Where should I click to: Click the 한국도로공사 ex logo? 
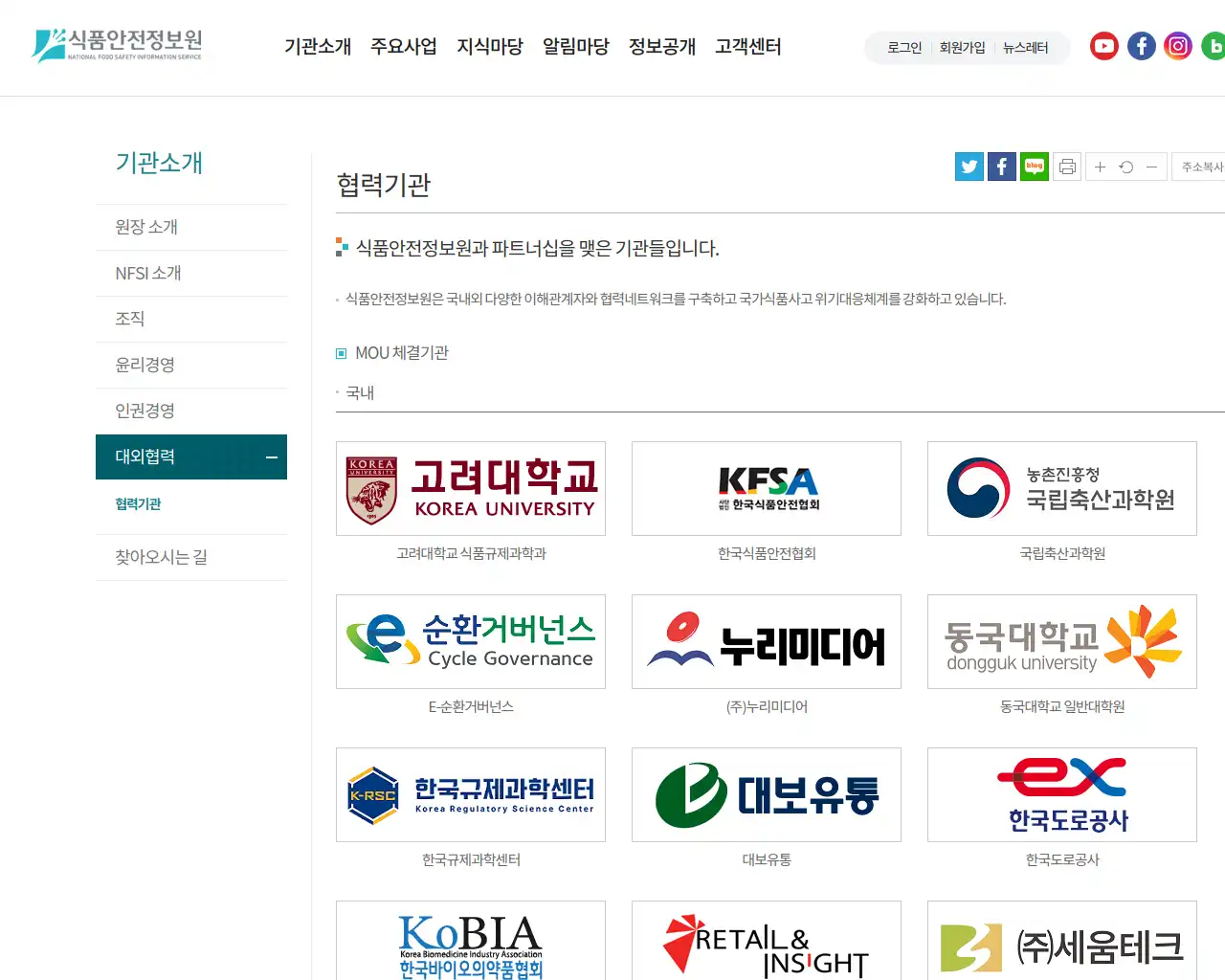point(1062,794)
